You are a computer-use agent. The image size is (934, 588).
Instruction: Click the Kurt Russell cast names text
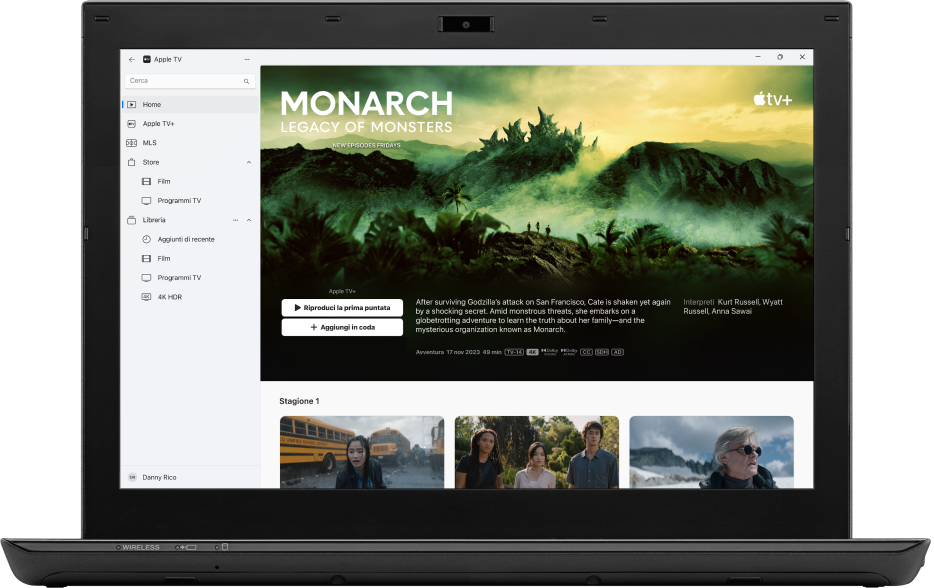click(x=733, y=307)
